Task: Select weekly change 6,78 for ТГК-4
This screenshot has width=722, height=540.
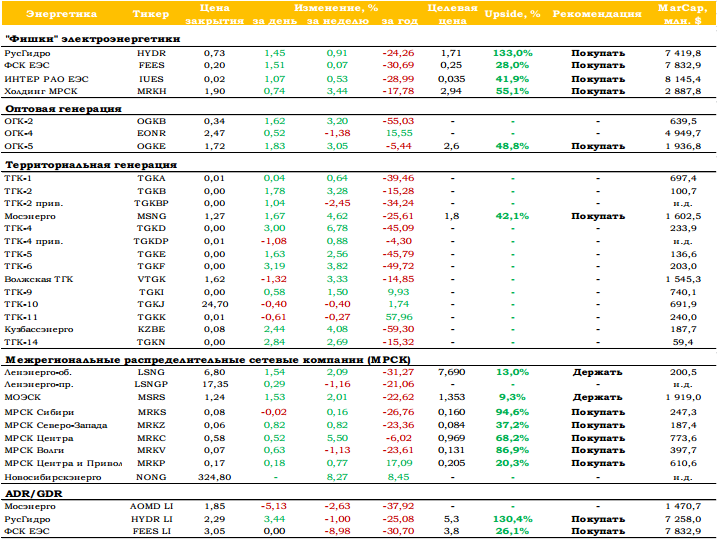Action: pyautogui.click(x=338, y=228)
